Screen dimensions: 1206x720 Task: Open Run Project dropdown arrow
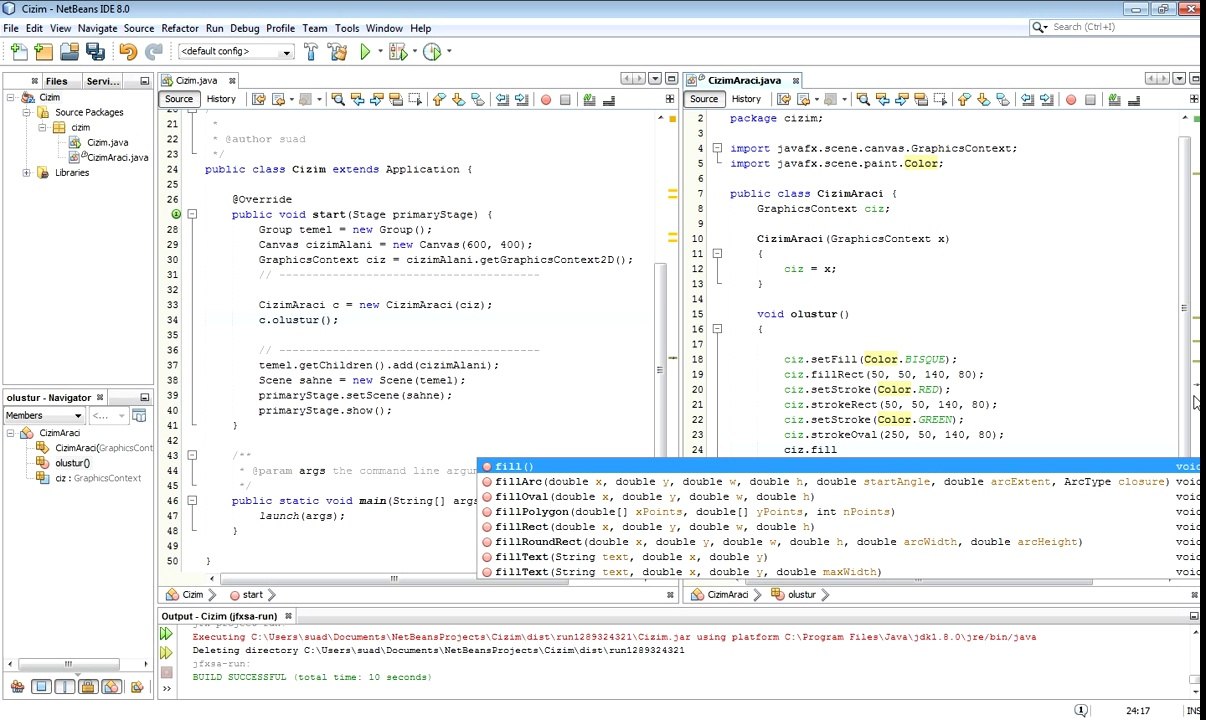(x=380, y=51)
